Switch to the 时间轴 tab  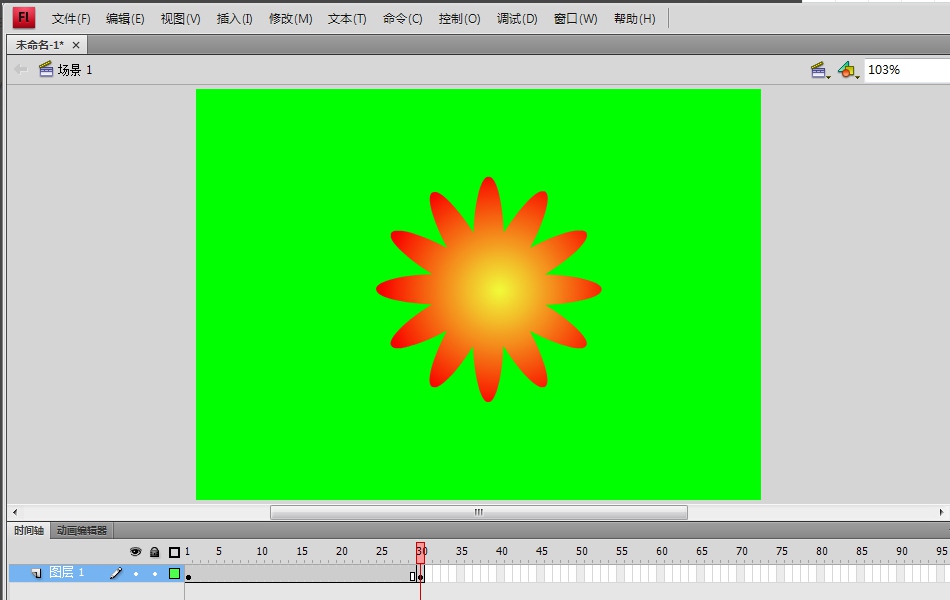(28, 530)
